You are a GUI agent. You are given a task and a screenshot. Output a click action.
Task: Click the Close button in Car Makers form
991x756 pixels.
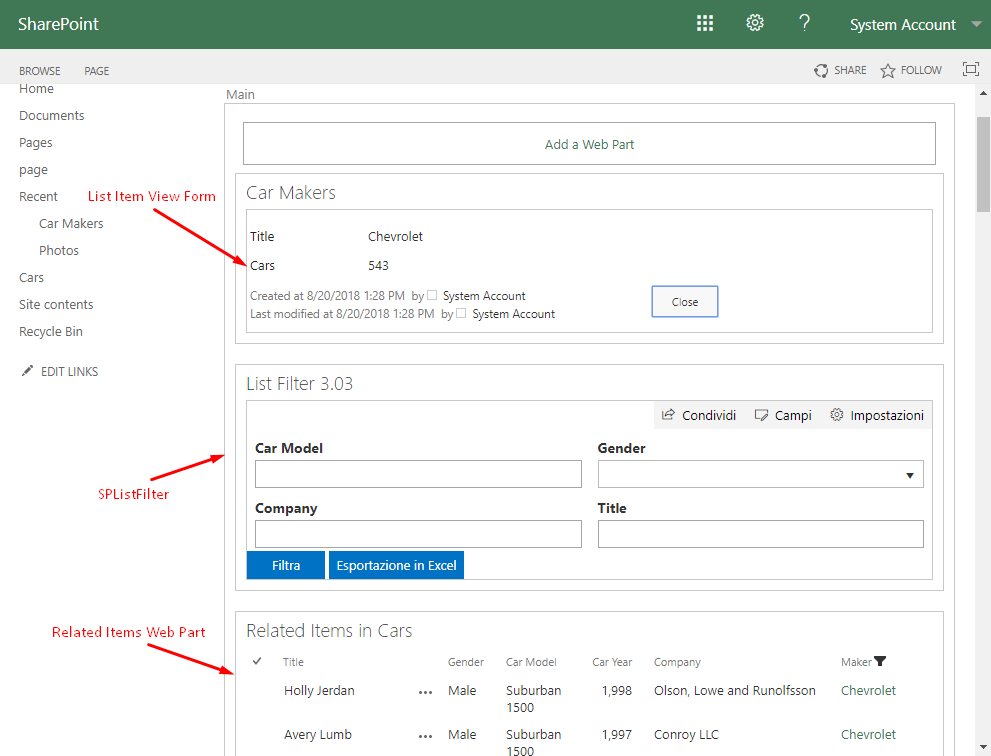684,302
